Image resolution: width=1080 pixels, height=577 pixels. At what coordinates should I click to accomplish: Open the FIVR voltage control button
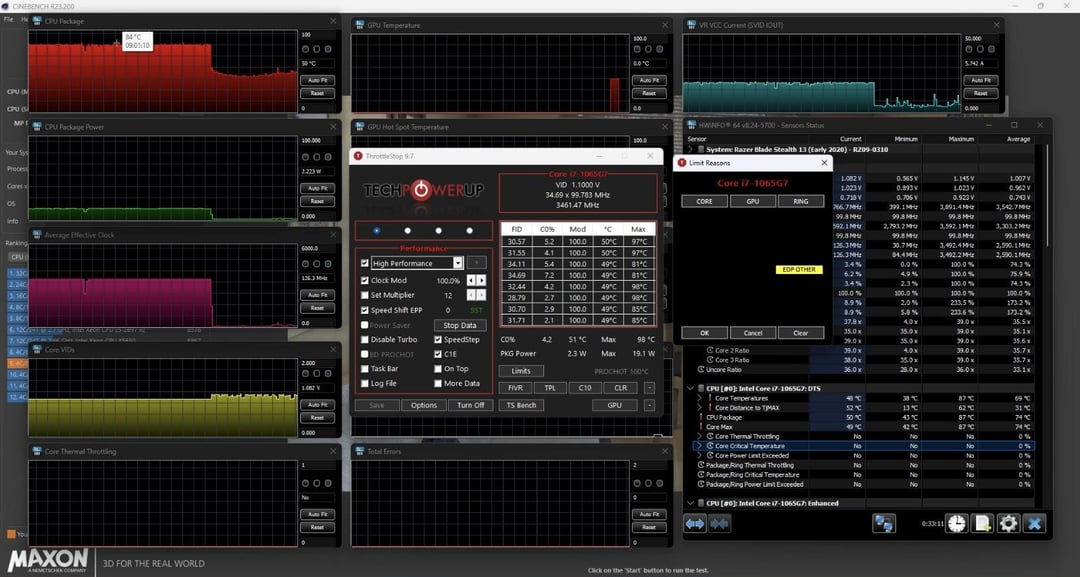pos(515,388)
